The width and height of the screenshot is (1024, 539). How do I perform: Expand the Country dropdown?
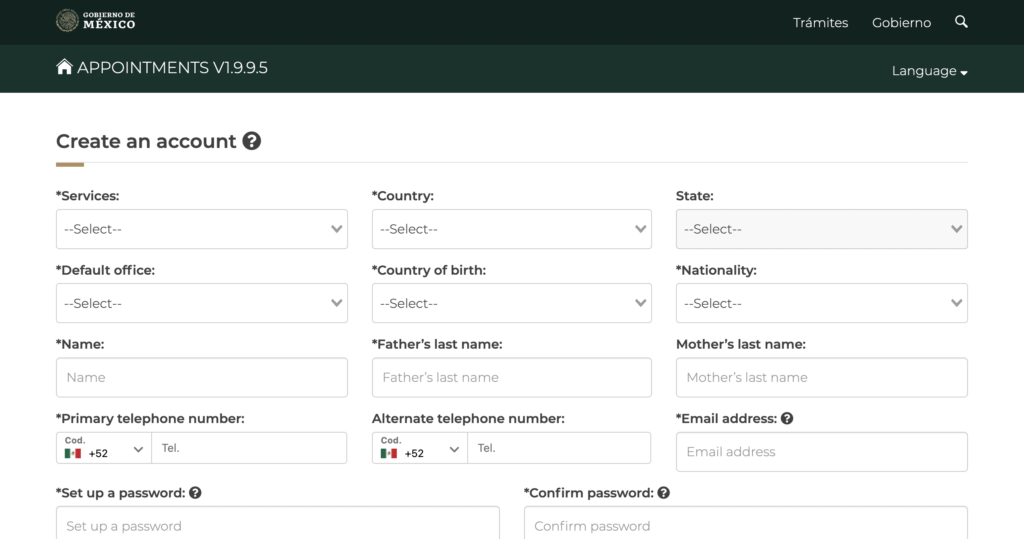(511, 229)
